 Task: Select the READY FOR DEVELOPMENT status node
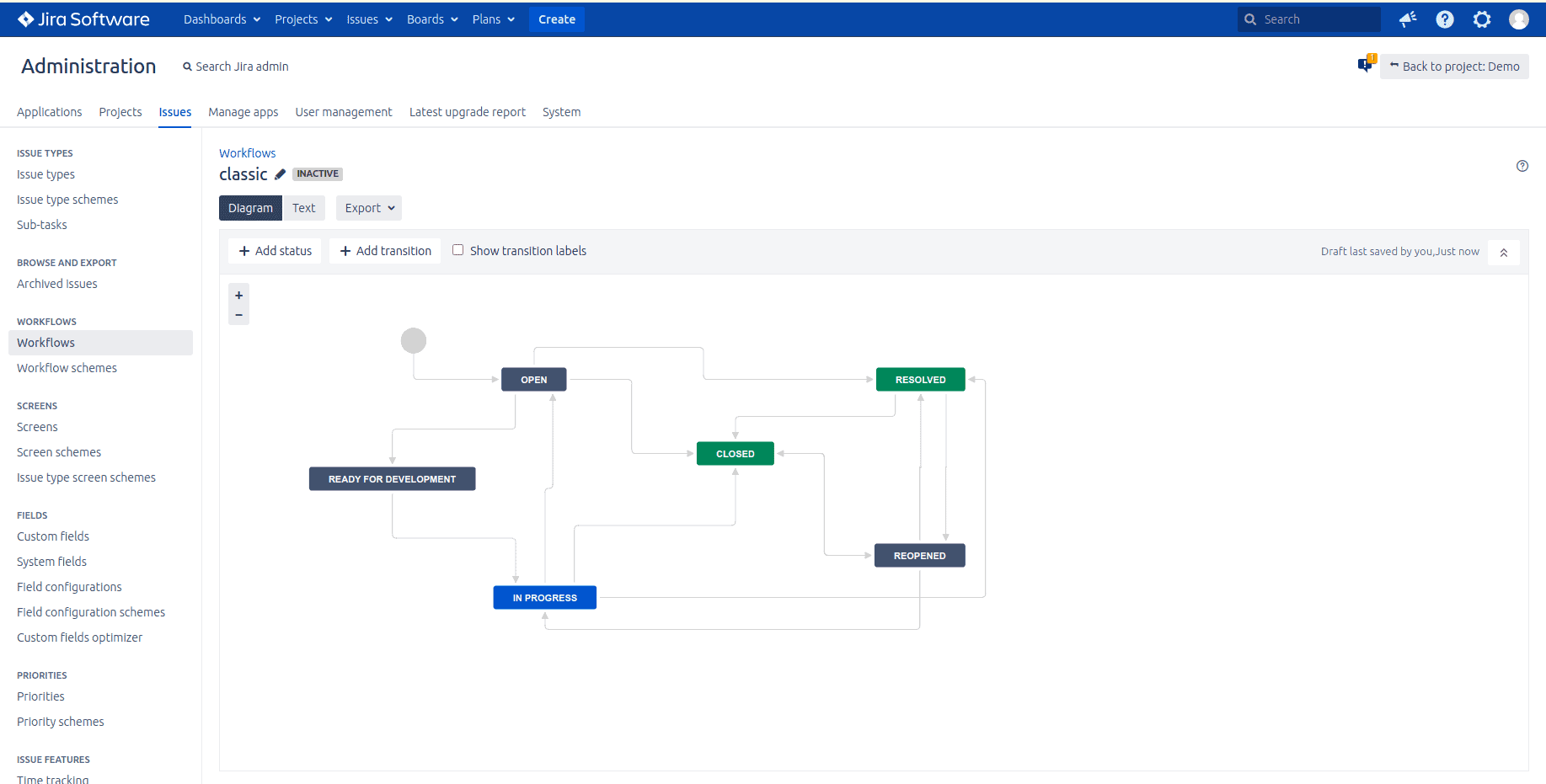tap(393, 479)
